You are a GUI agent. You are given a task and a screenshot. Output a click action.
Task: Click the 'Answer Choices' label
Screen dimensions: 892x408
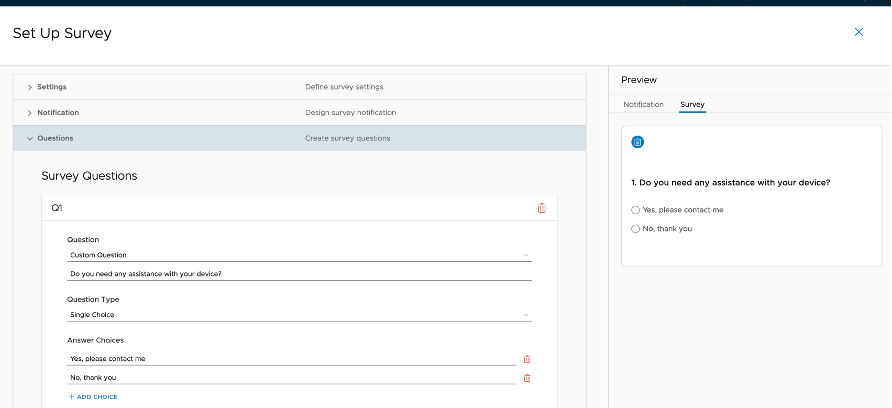tap(96, 340)
